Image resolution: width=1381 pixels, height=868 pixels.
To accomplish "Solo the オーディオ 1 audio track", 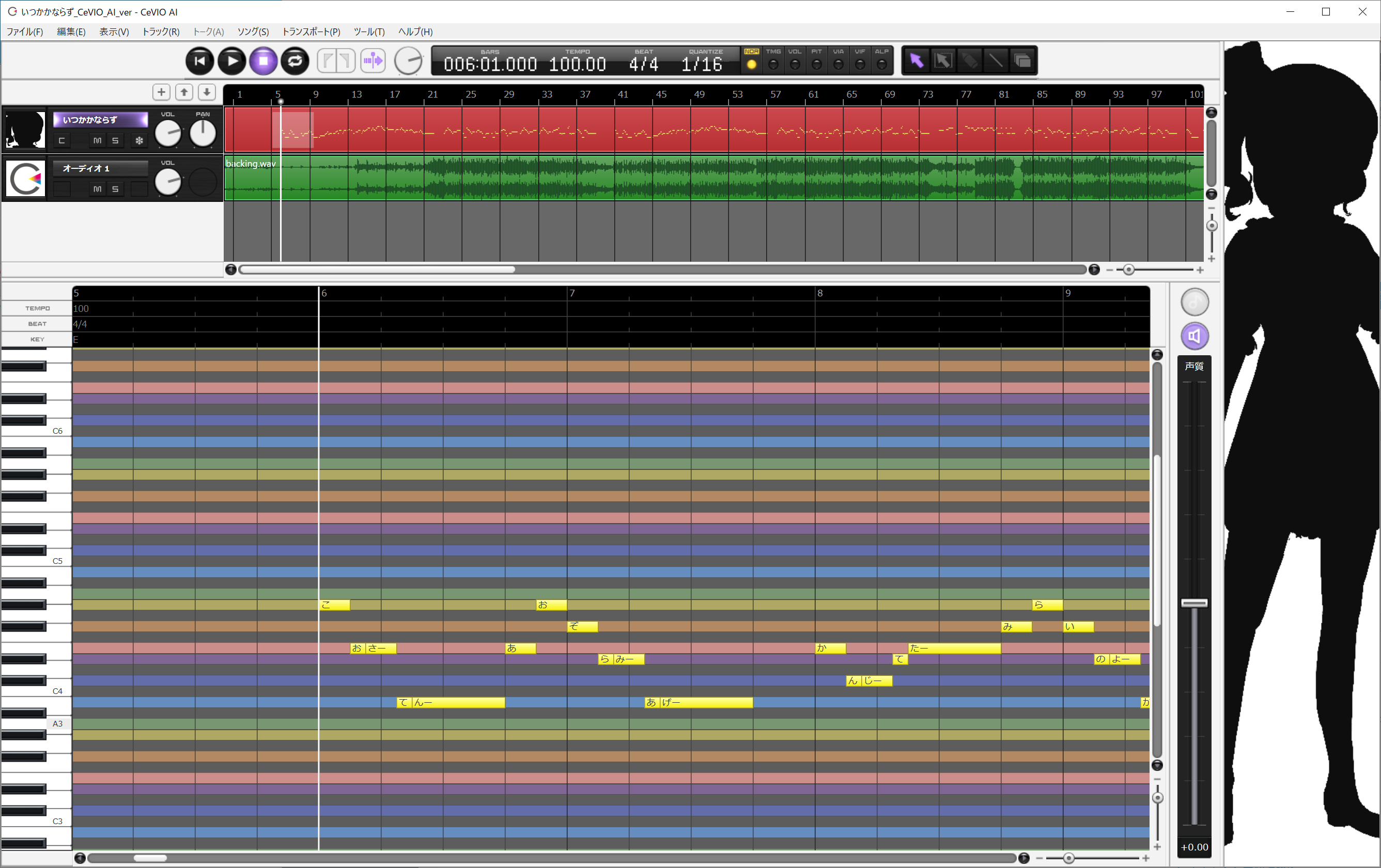I will pyautogui.click(x=115, y=189).
